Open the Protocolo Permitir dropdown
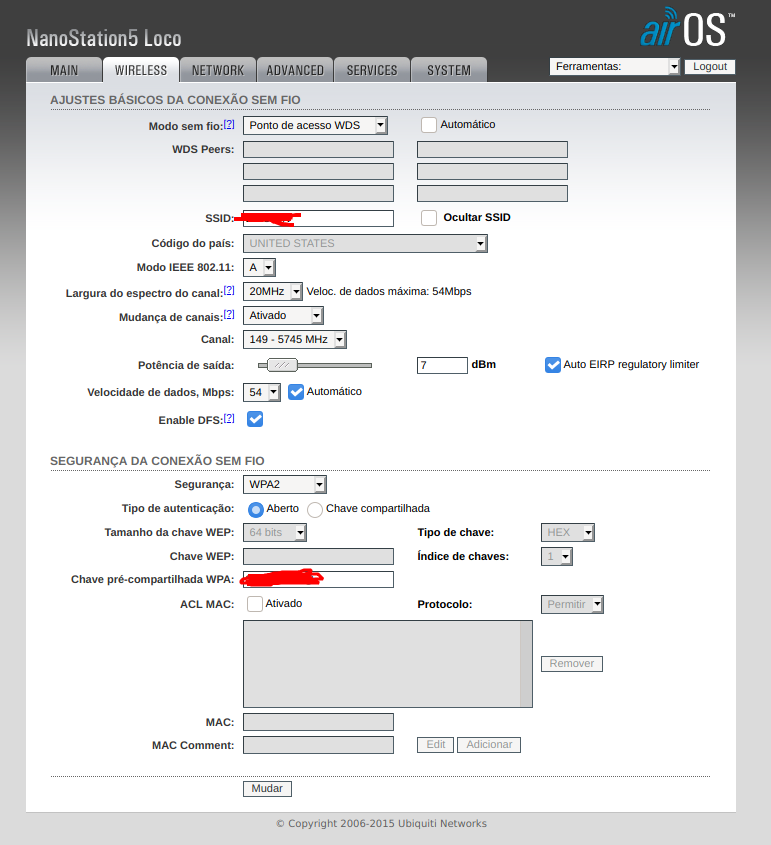The image size is (771, 845). click(x=572, y=605)
